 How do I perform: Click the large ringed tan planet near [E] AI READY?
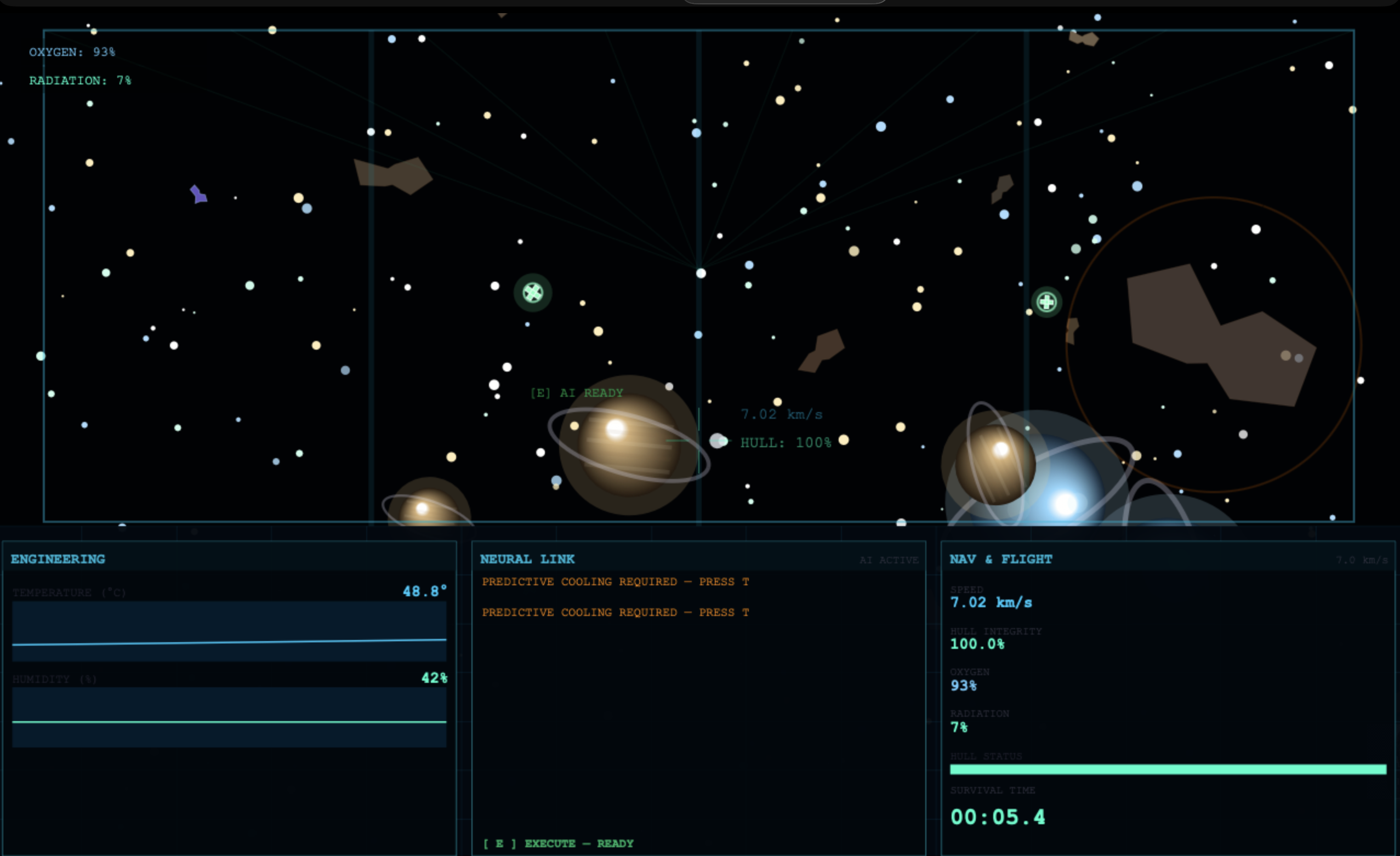[628, 446]
